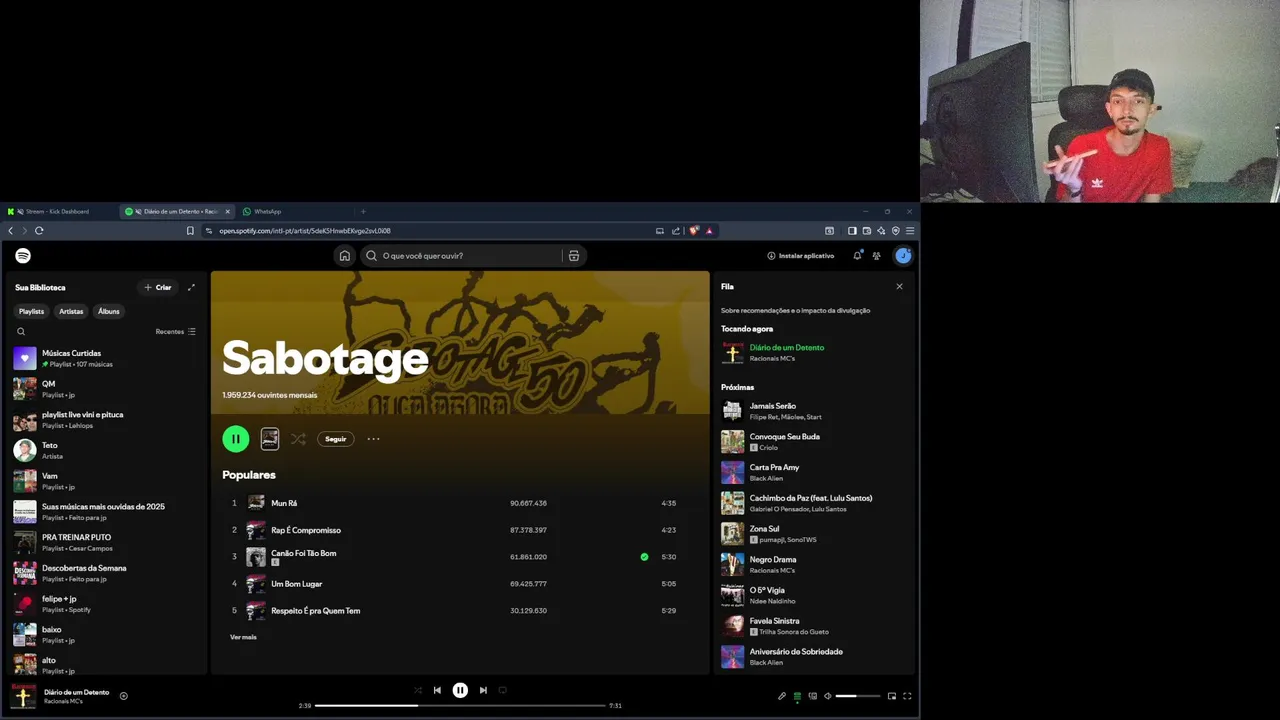The image size is (1280, 720).
Task: Skip to the next track
Action: 483,690
